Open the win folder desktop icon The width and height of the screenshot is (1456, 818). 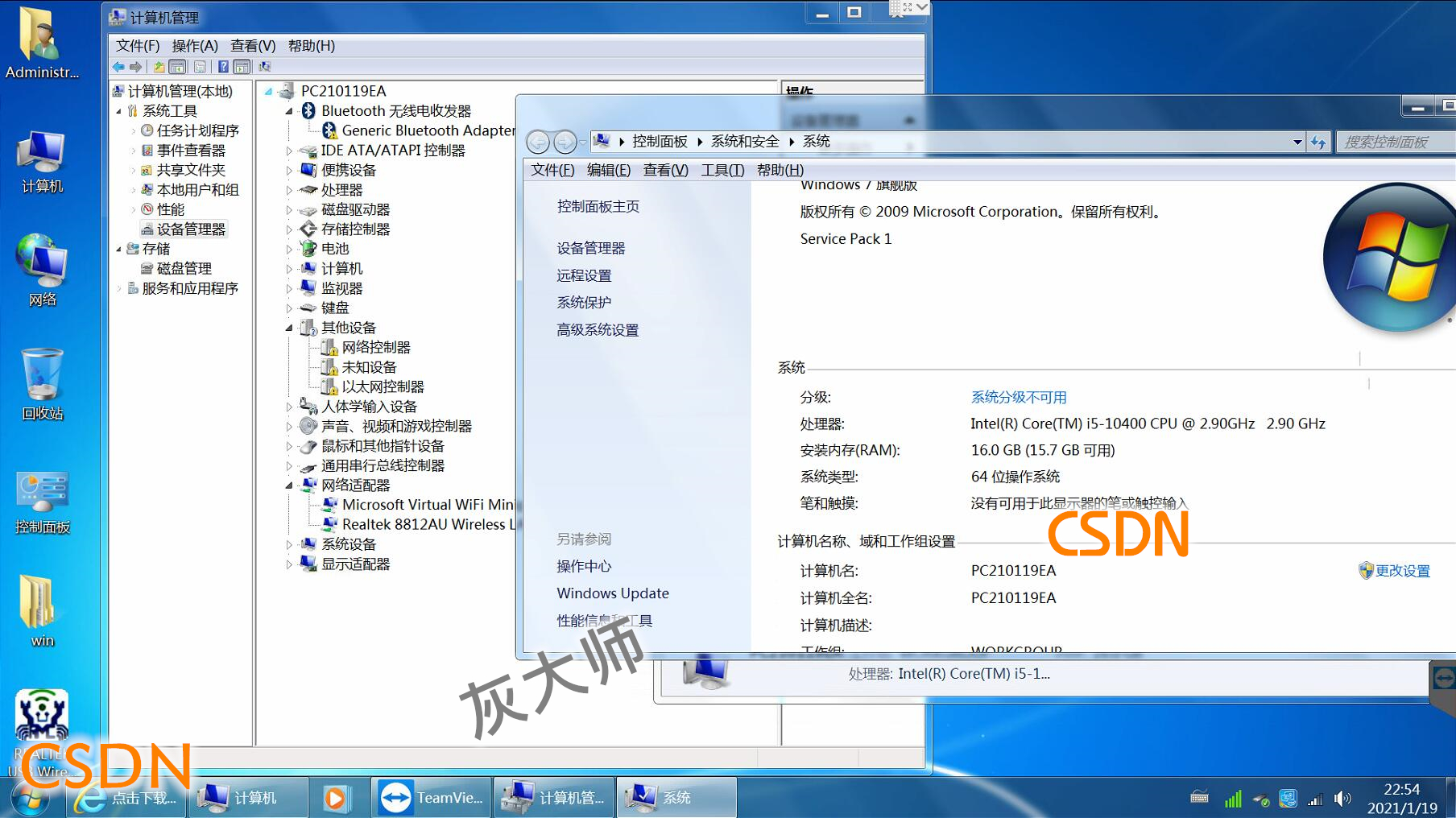(x=42, y=611)
